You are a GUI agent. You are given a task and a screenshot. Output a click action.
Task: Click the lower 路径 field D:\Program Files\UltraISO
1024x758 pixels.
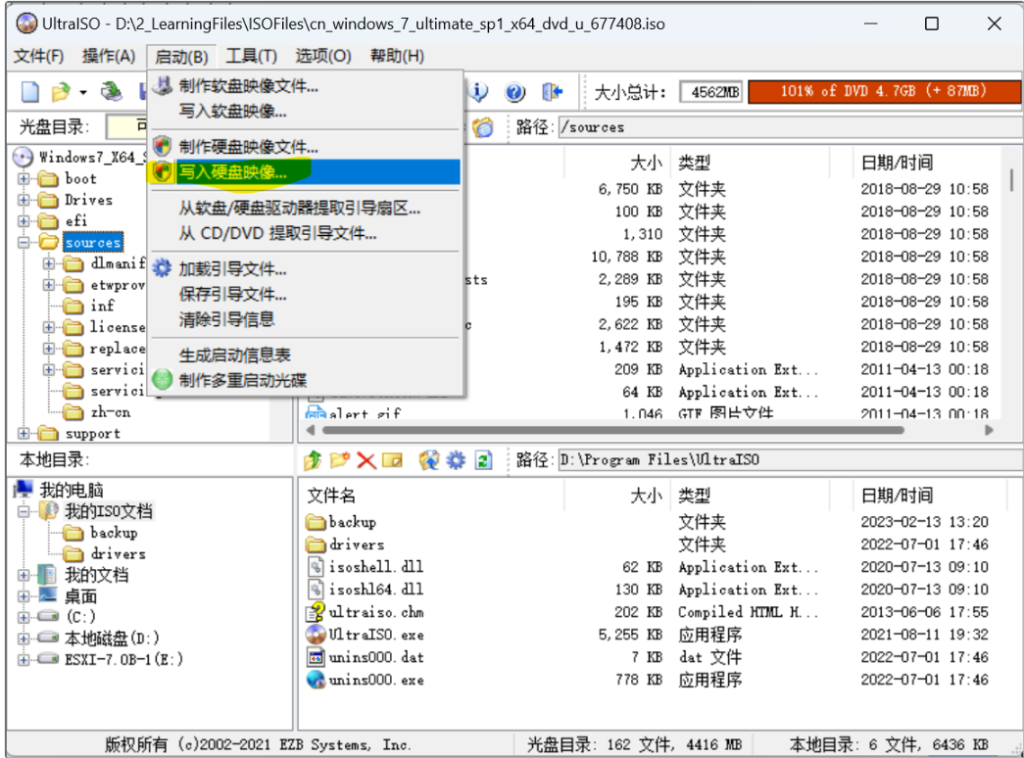(x=789, y=460)
